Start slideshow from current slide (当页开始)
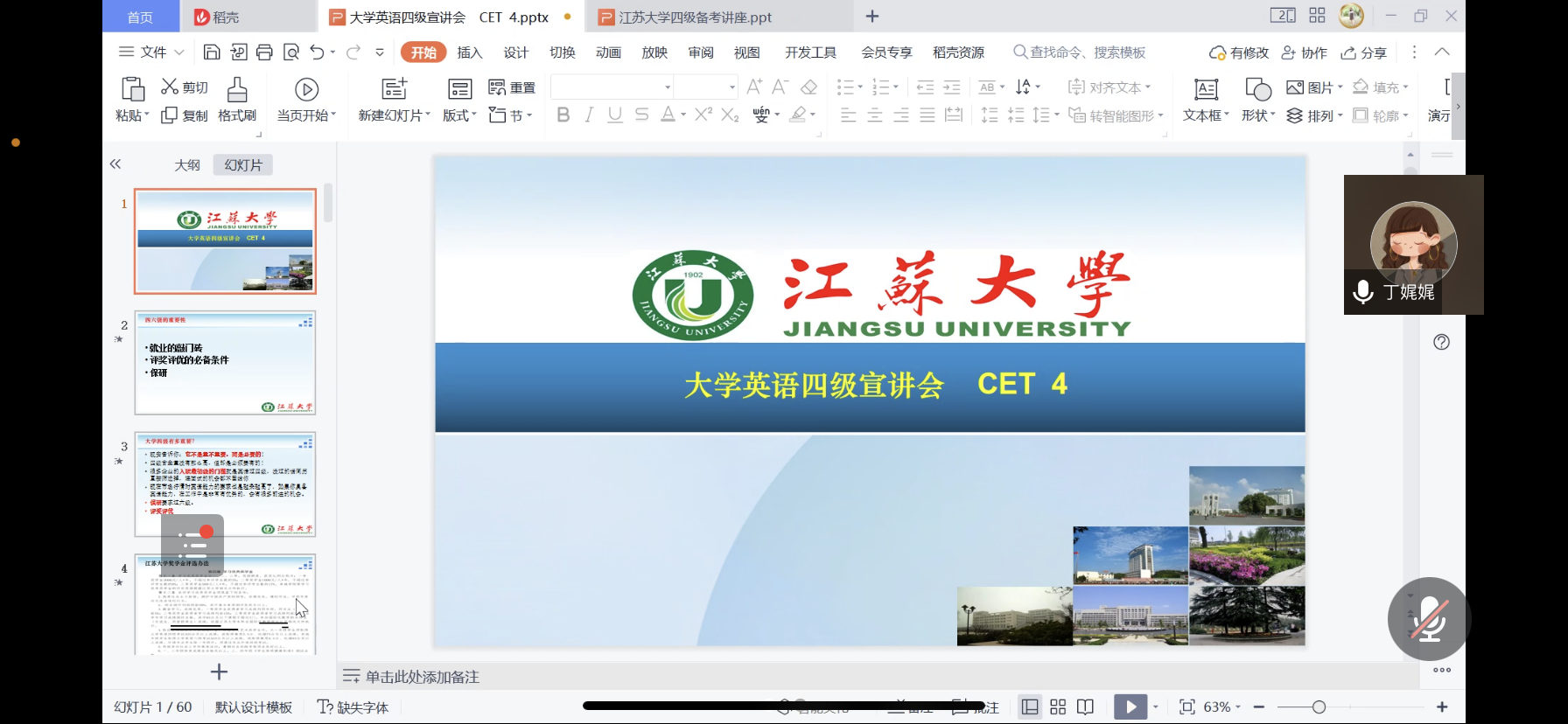Viewport: 1568px width, 724px height. point(306,100)
